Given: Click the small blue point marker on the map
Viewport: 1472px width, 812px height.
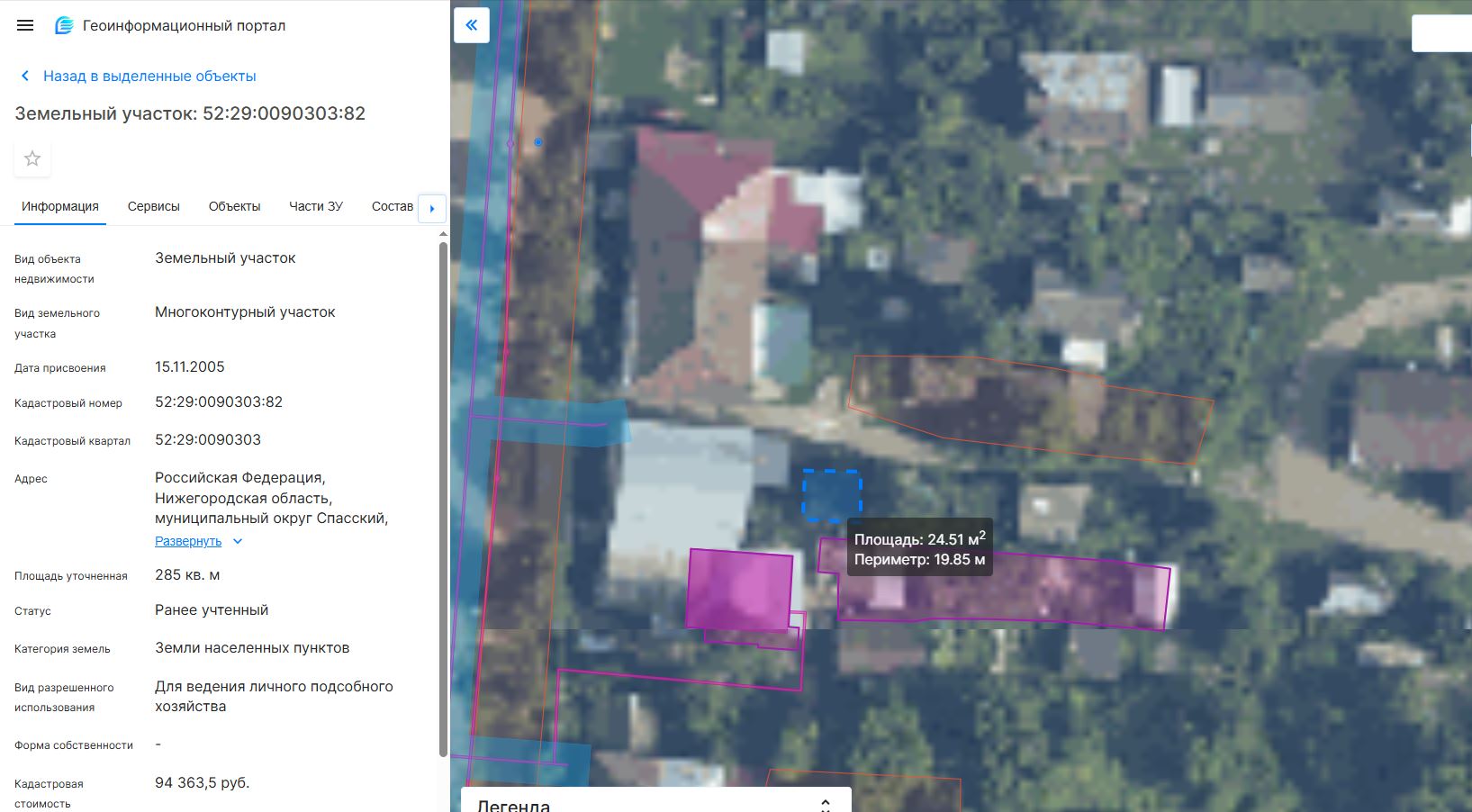Looking at the screenshot, I should point(538,142).
